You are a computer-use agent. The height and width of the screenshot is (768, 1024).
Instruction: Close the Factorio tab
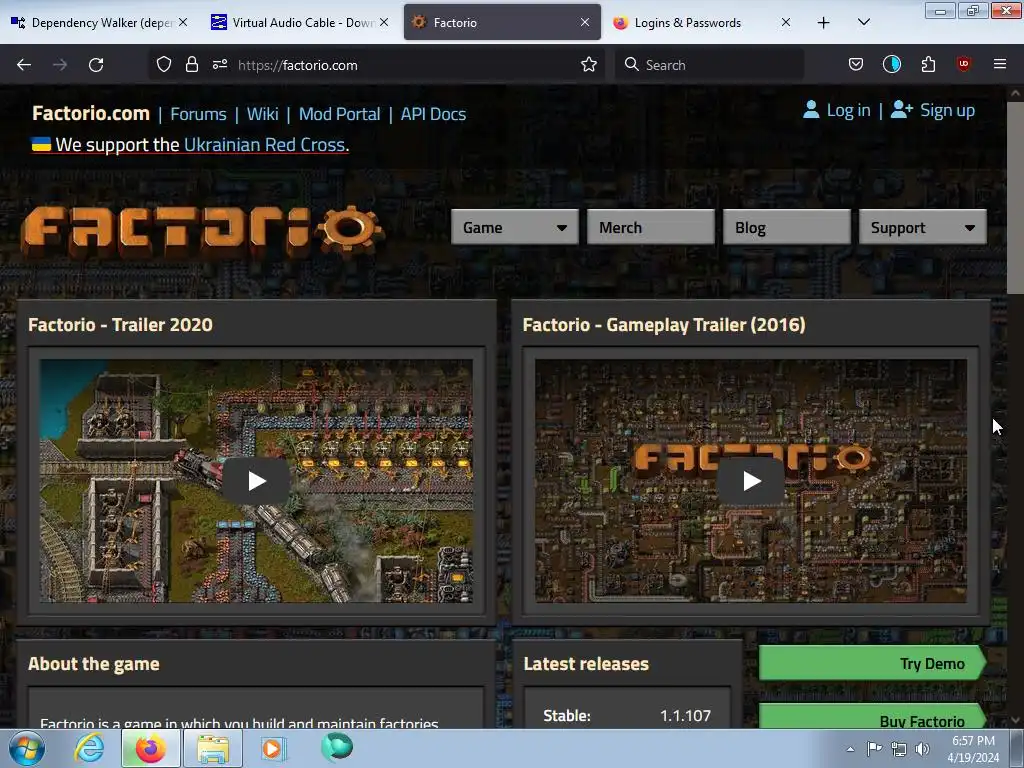[584, 22]
